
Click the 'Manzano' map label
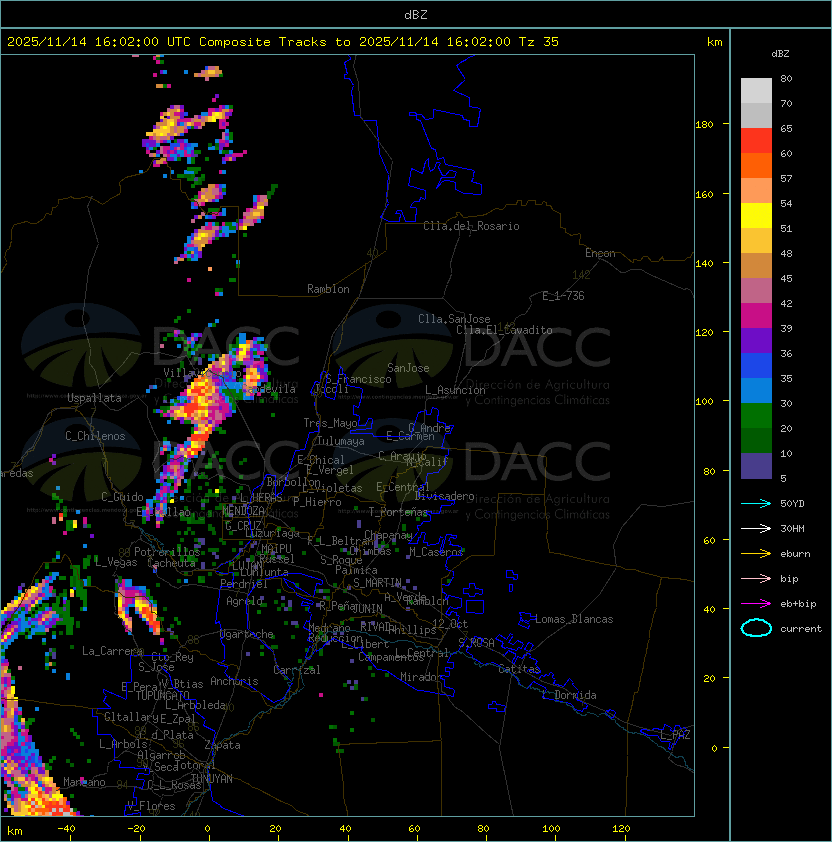84,782
